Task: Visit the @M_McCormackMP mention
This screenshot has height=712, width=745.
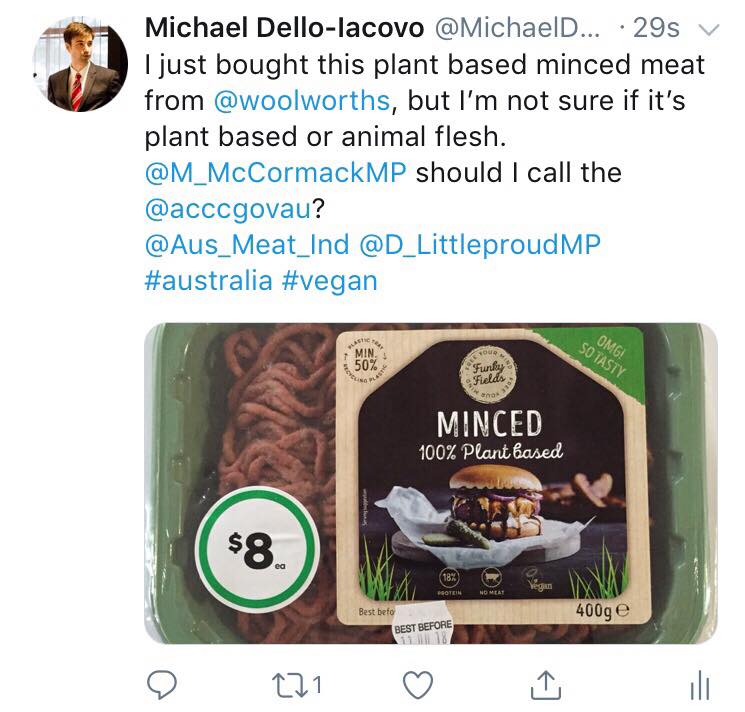Action: click(275, 172)
